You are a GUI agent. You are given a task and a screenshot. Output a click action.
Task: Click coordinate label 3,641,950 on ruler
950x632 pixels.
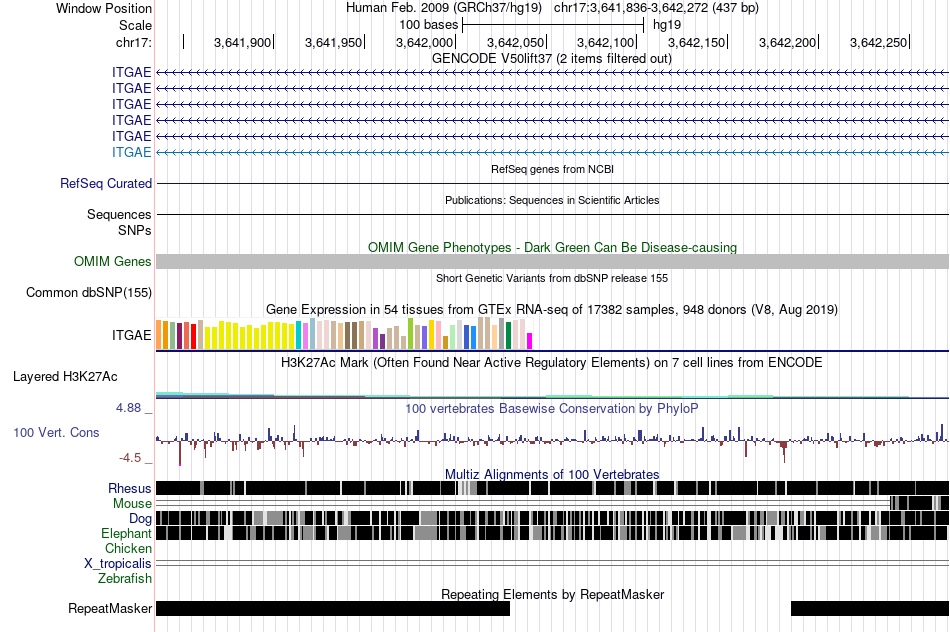pos(333,42)
